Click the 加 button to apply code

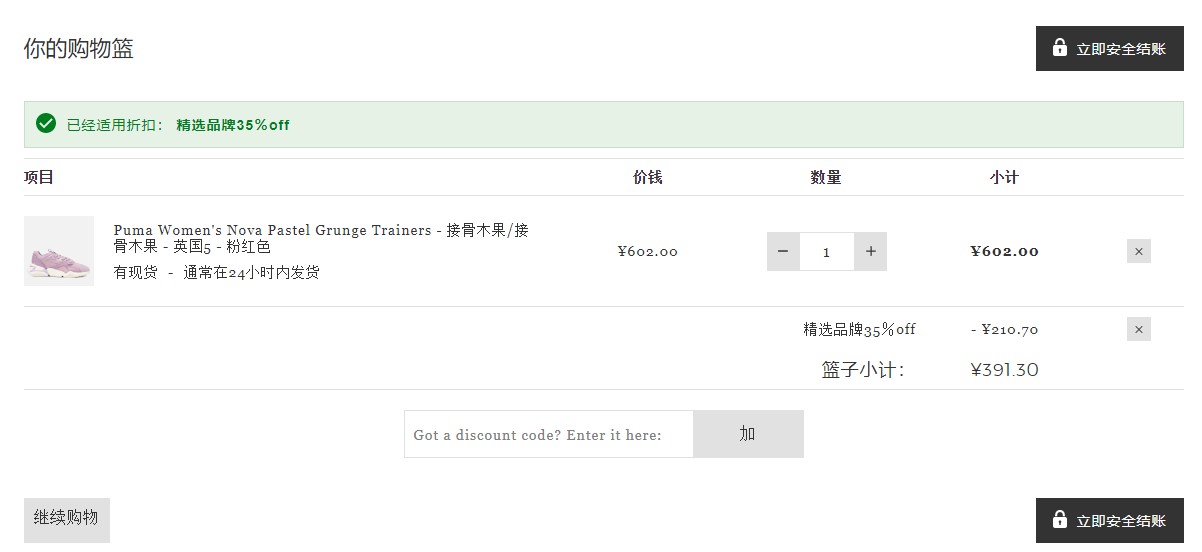click(748, 434)
